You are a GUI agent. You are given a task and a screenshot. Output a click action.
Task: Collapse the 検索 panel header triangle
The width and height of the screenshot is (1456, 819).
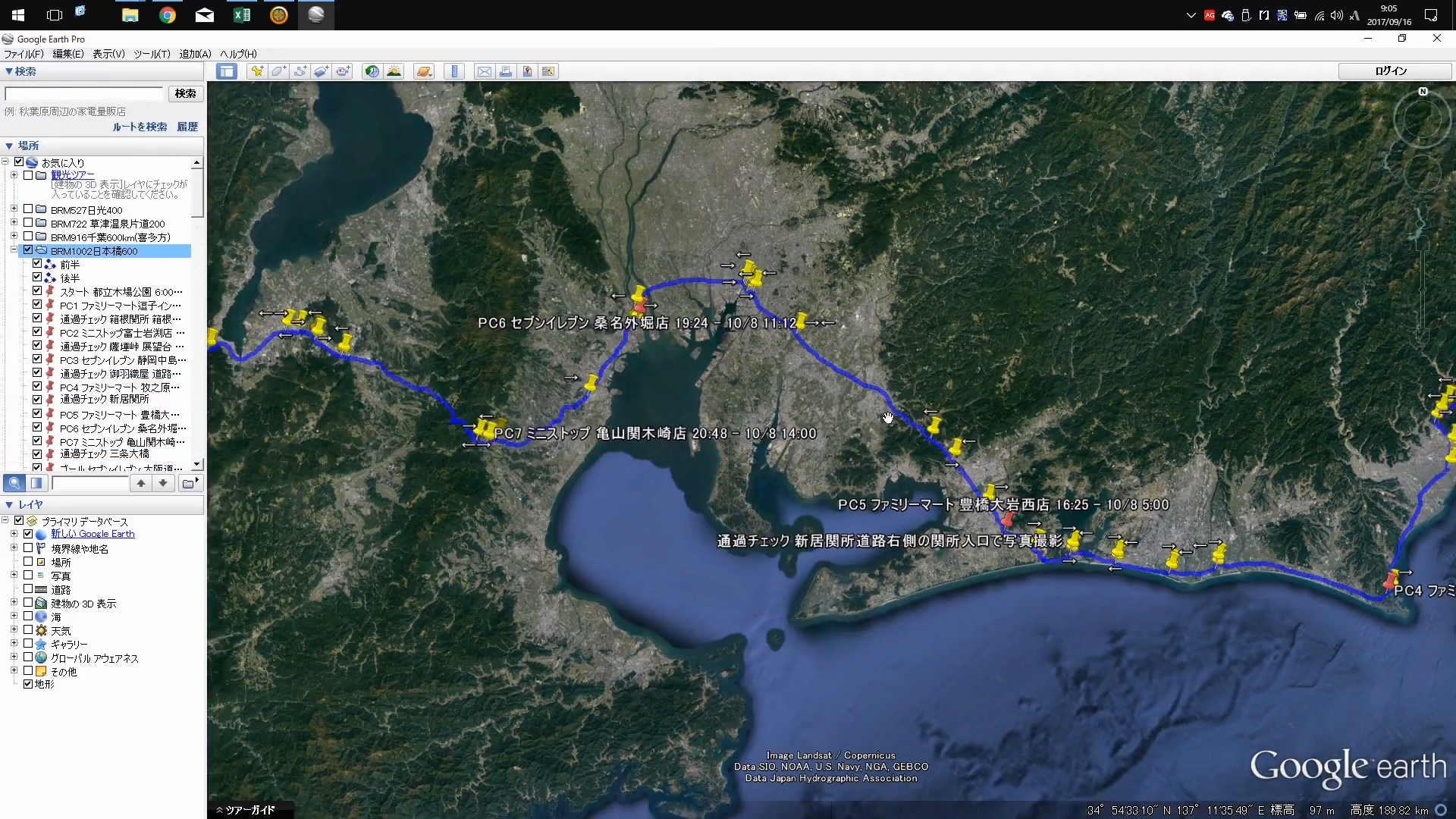click(x=8, y=71)
